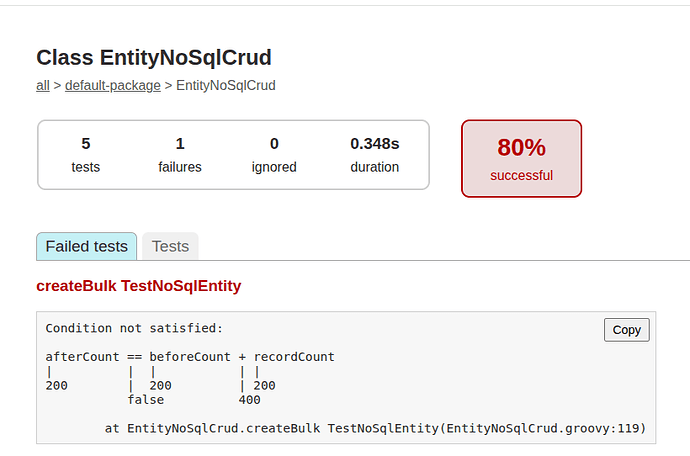Switch to the "Failed tests" tab

(x=87, y=246)
